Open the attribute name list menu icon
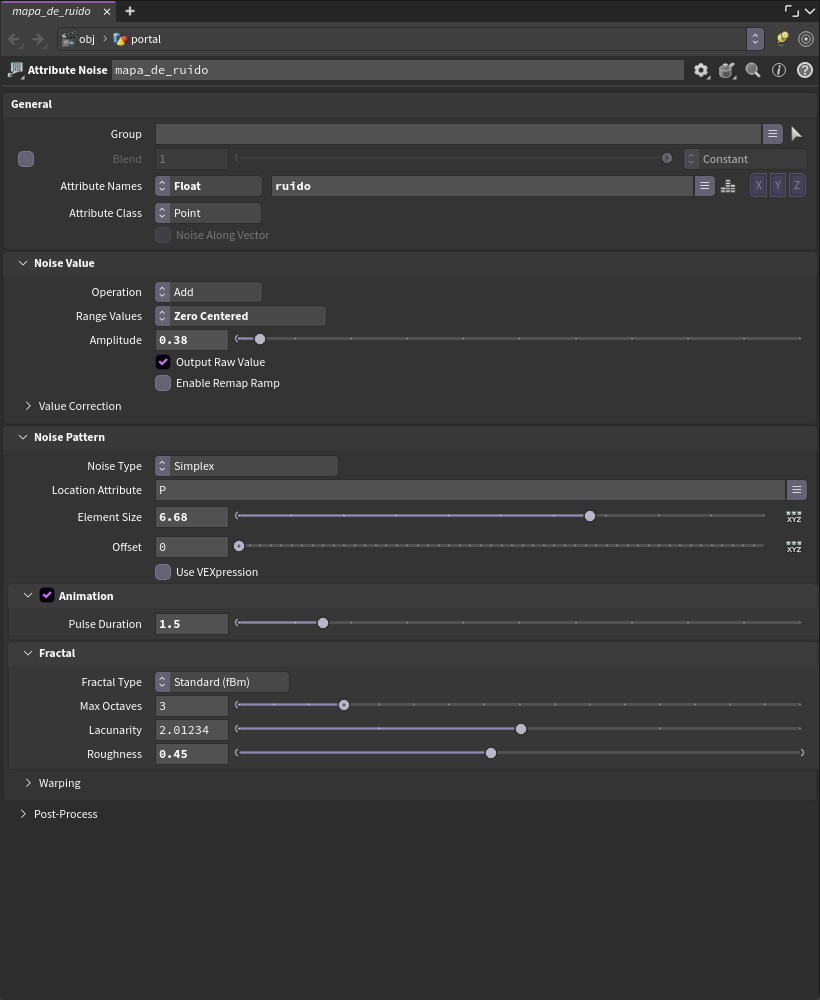 704,186
